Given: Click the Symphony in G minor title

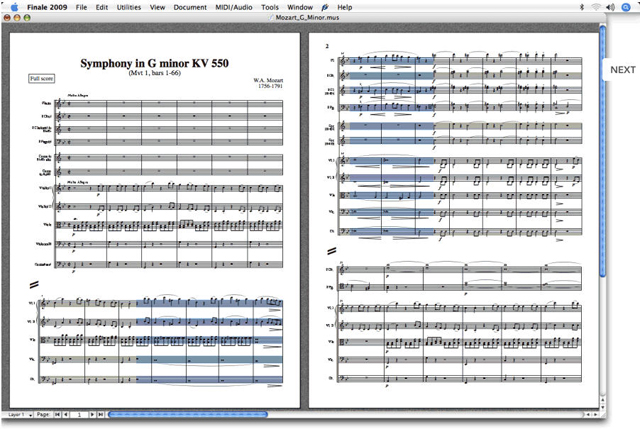Looking at the screenshot, I should pyautogui.click(x=154, y=63).
